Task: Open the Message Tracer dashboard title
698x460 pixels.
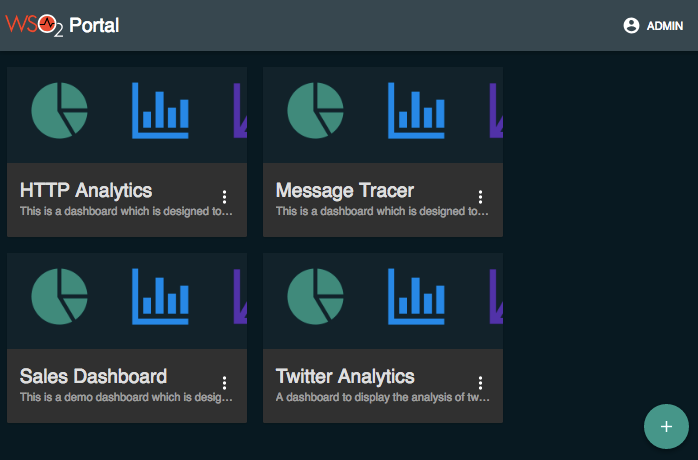Action: coord(345,191)
